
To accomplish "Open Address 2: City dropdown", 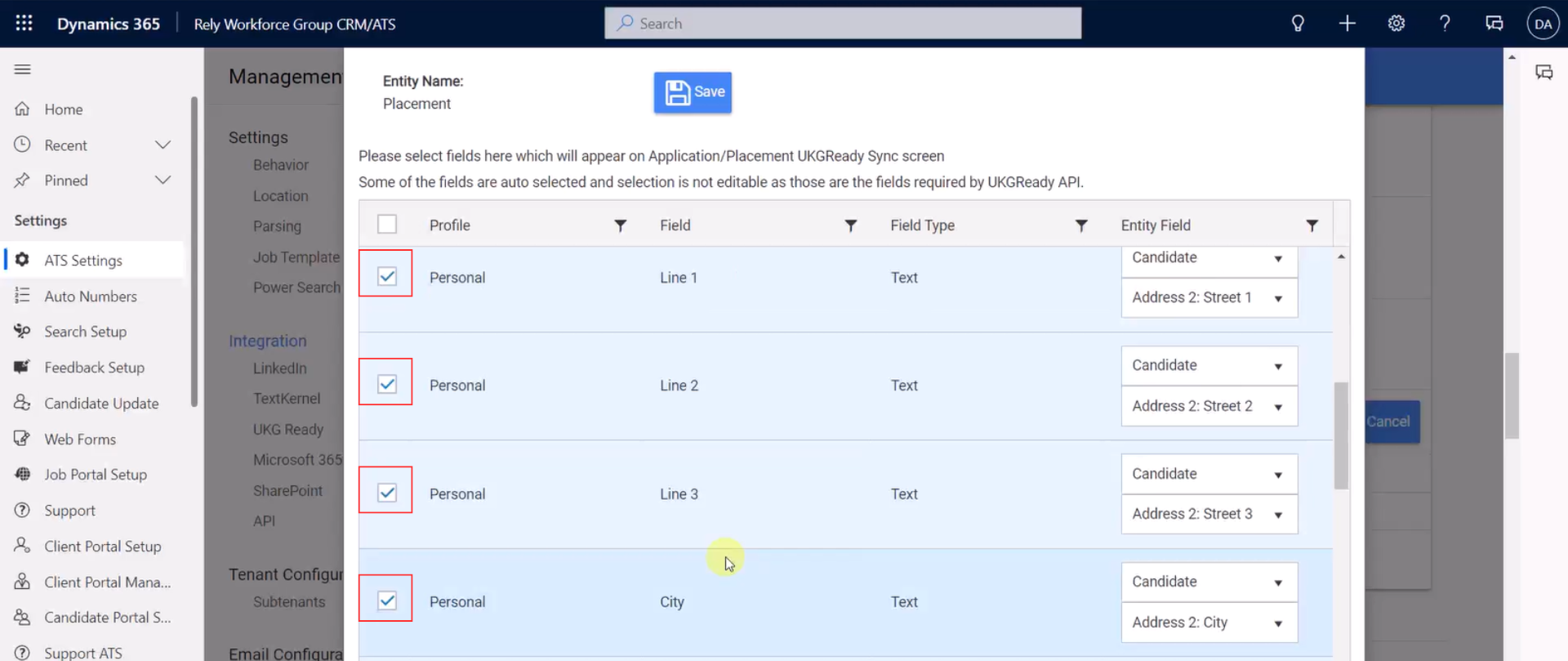I will click(1209, 623).
